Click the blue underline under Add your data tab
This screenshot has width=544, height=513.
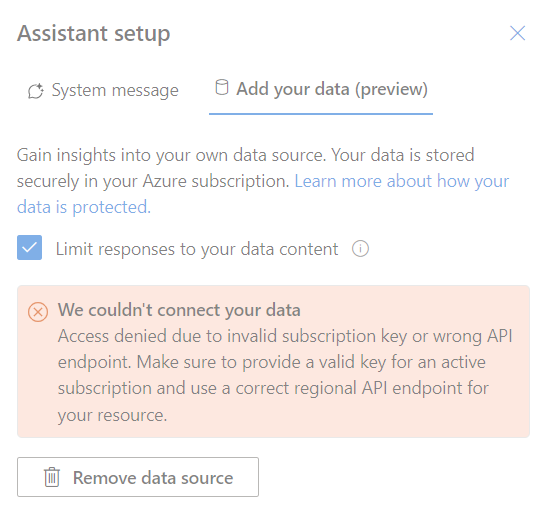[x=321, y=113]
